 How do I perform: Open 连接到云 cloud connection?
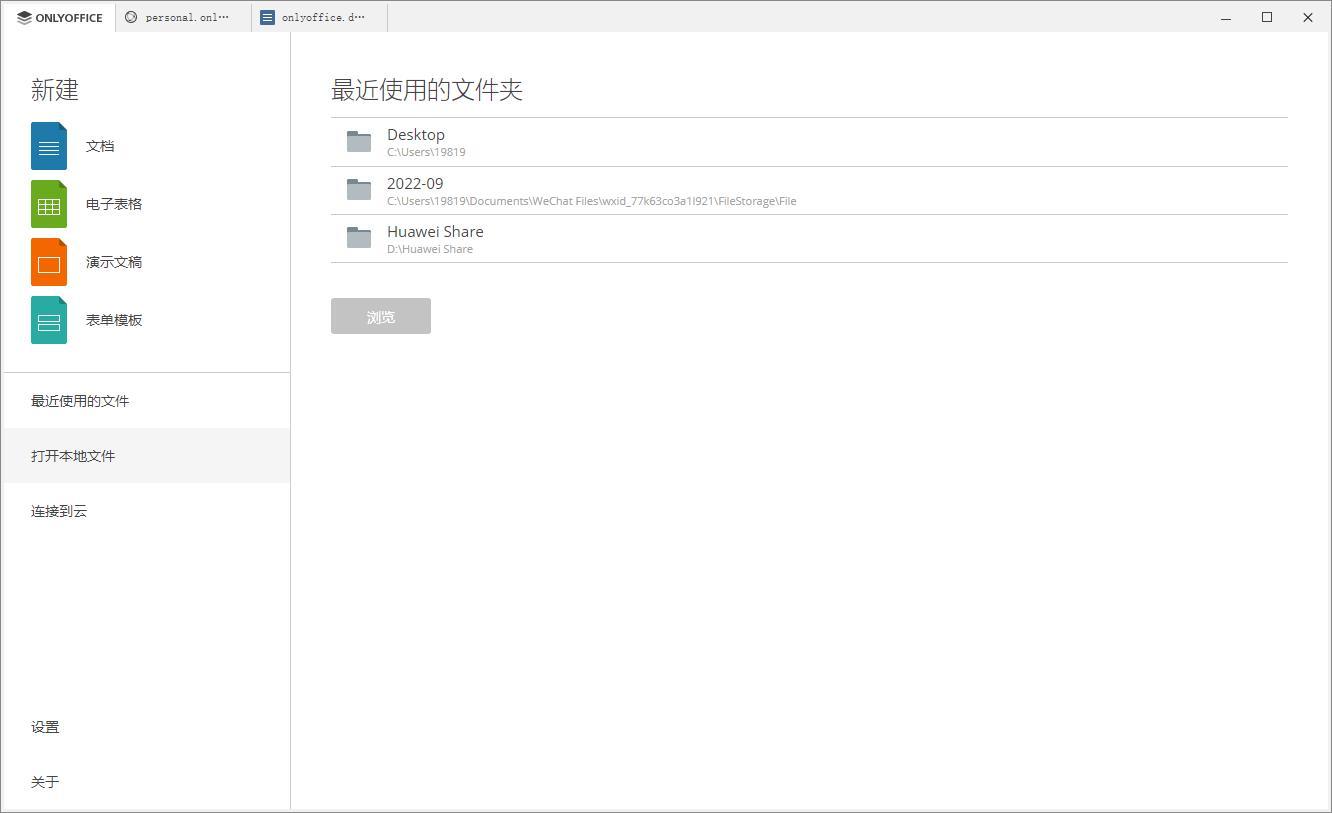coord(59,511)
